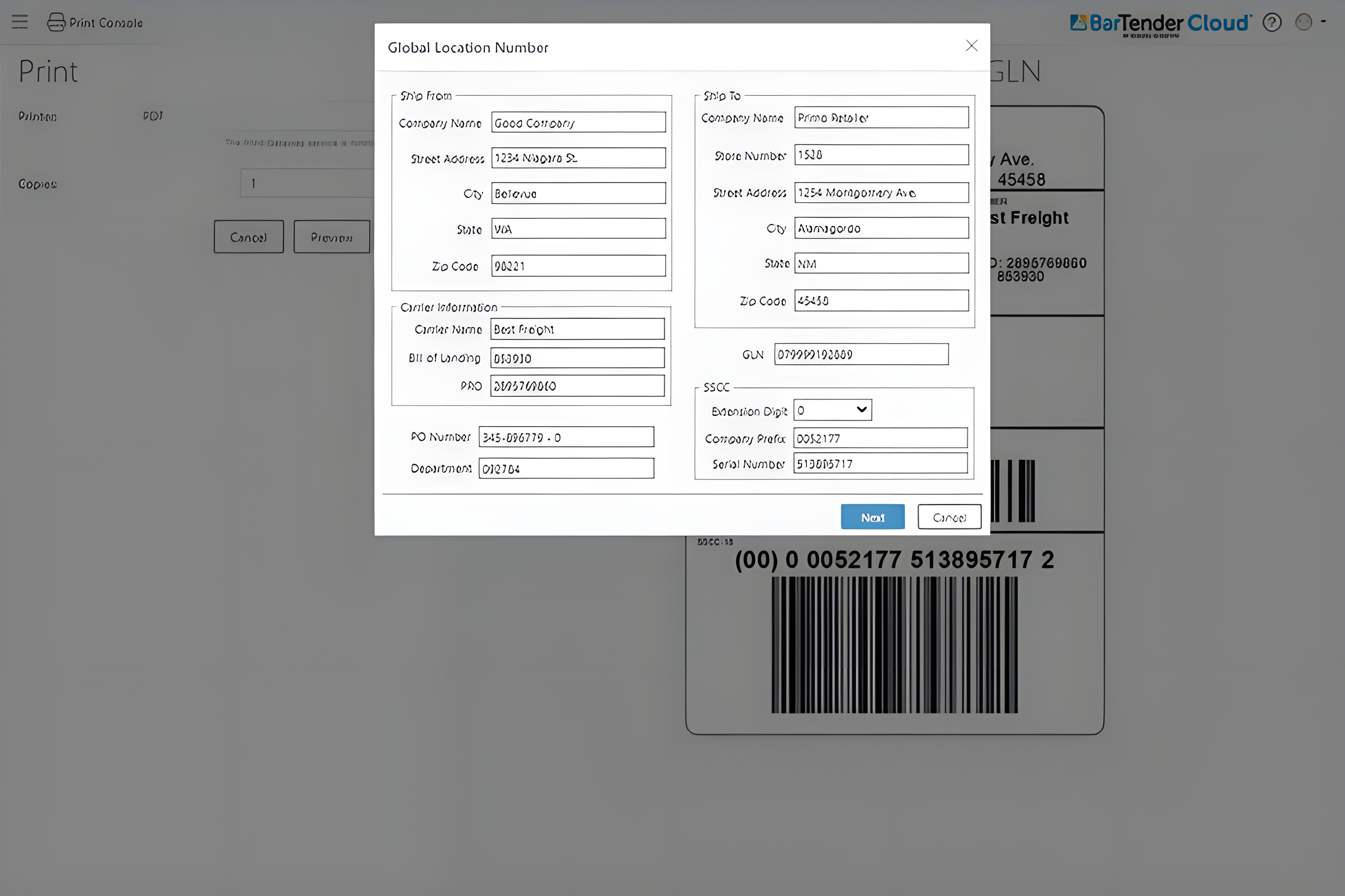Click the BarTender Cloud logo
The height and width of the screenshot is (896, 1345).
point(1160,23)
